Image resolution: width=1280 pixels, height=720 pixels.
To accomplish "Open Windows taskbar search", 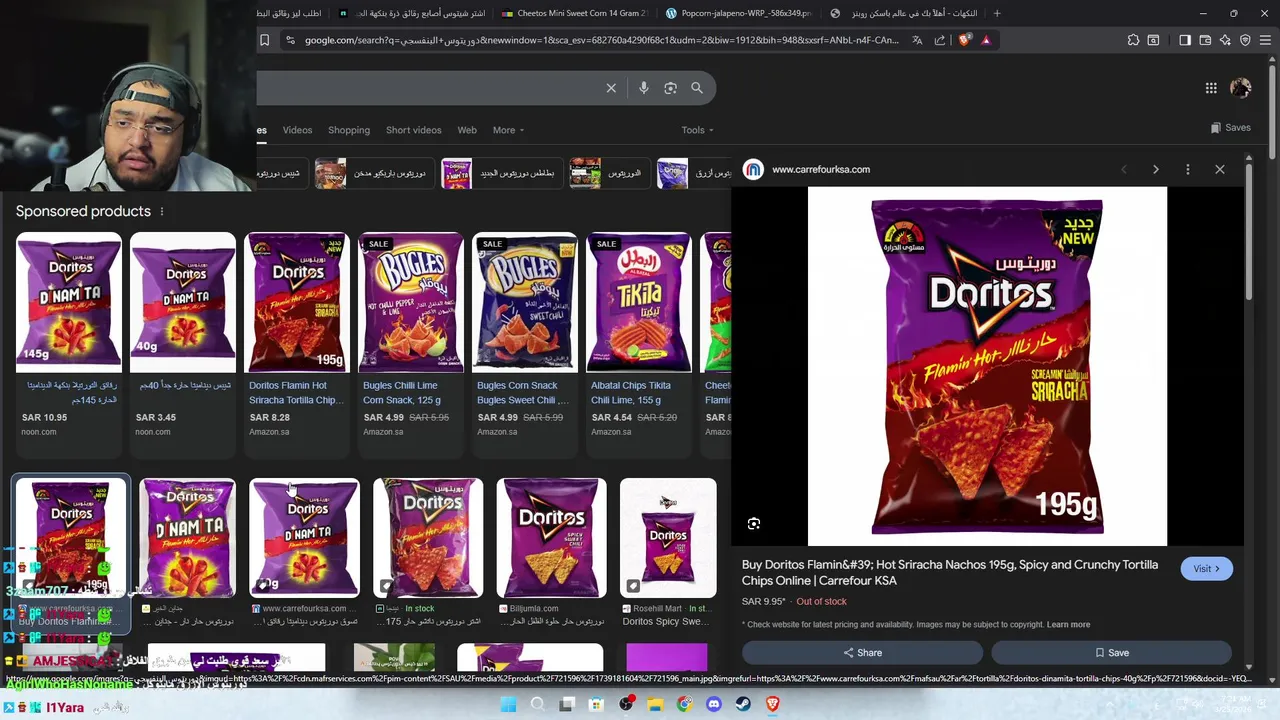I will [x=537, y=704].
